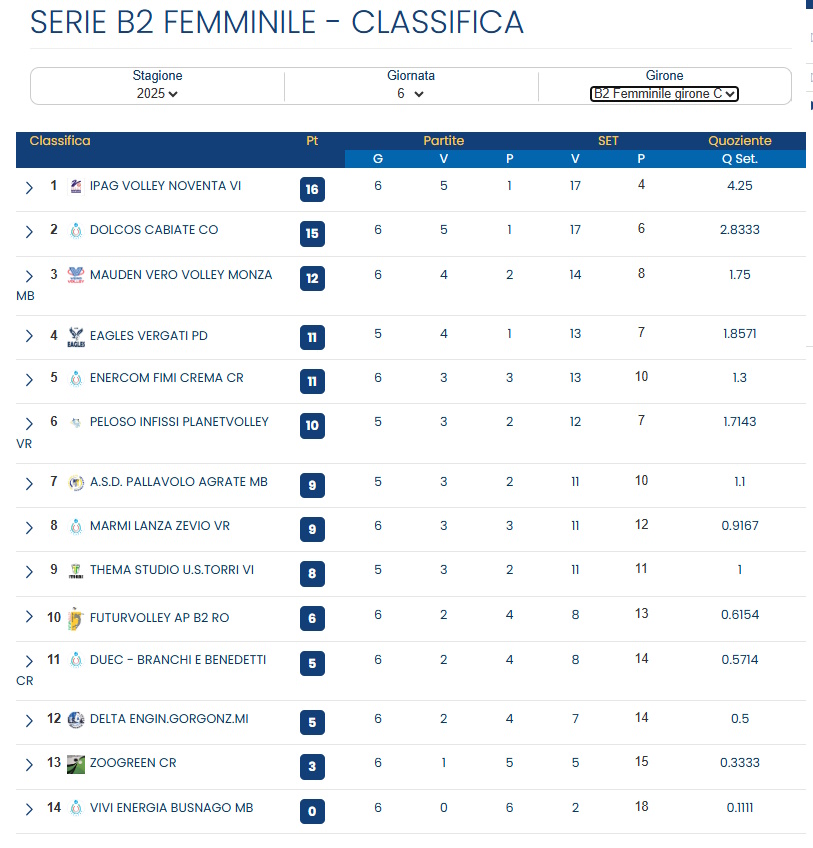The width and height of the screenshot is (813, 848).
Task: Click the Q Set. column header
Action: pyautogui.click(x=740, y=159)
